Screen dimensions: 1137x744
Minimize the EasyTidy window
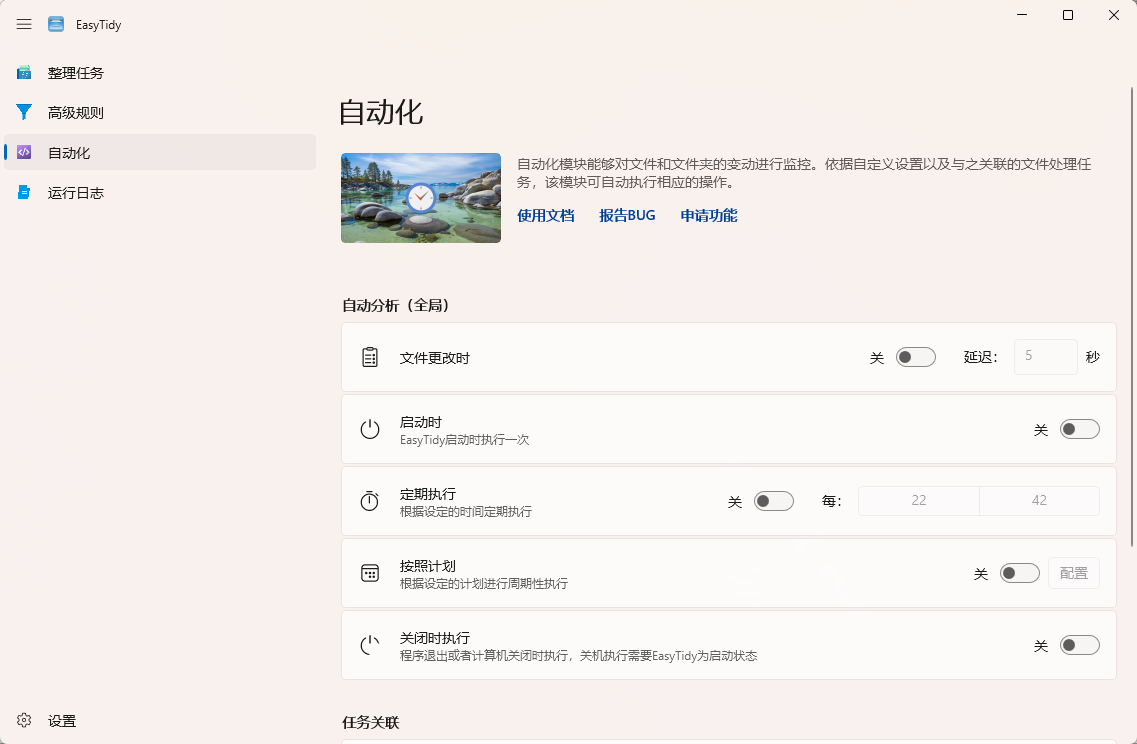pos(1022,15)
